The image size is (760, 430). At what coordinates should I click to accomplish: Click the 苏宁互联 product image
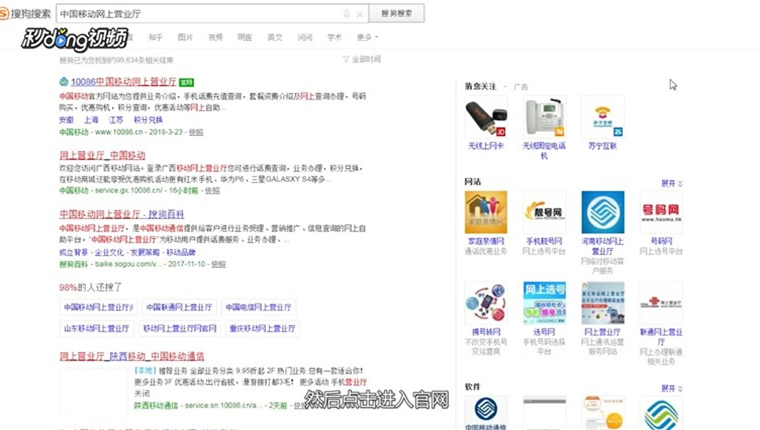[603, 117]
